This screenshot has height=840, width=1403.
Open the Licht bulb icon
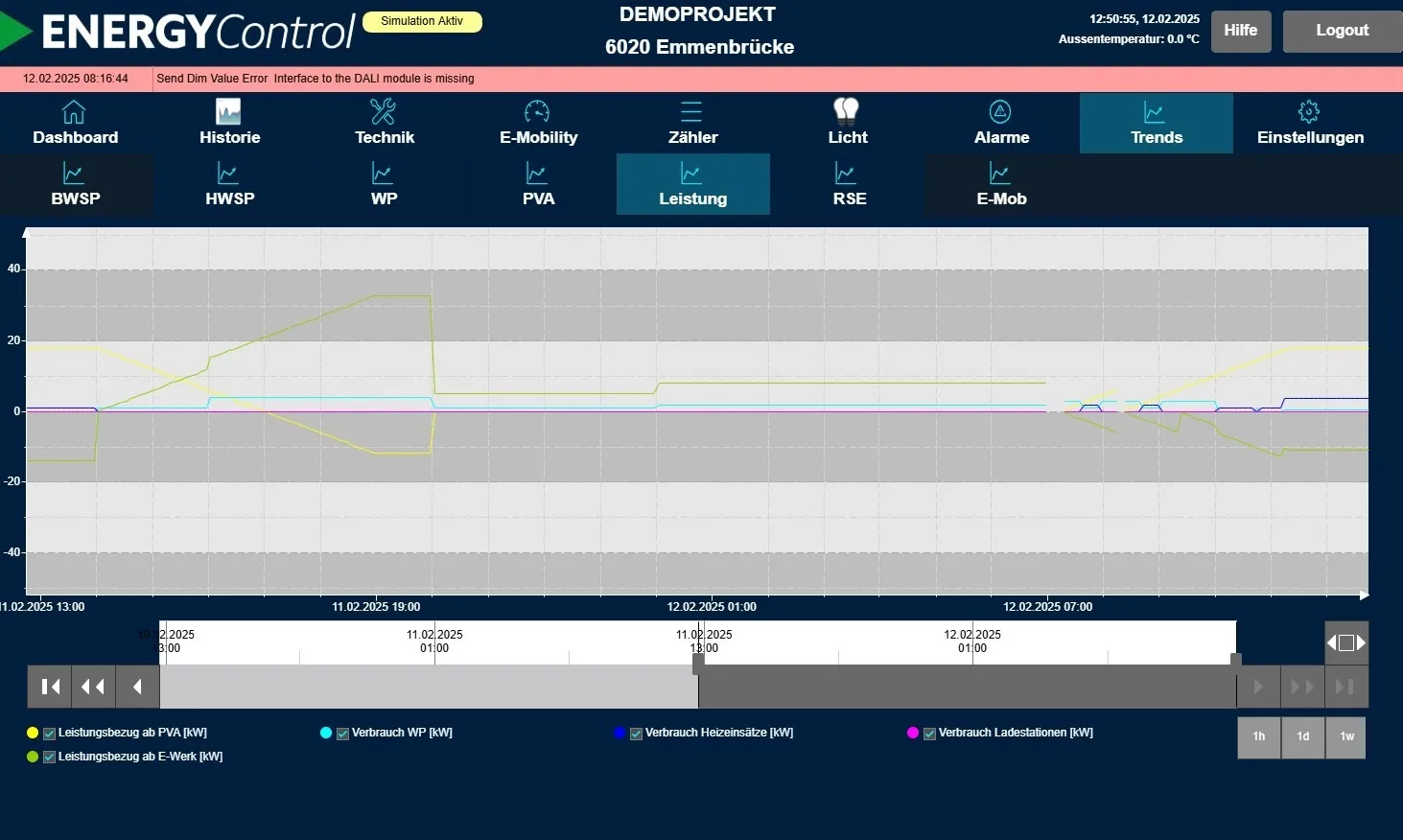tap(846, 111)
